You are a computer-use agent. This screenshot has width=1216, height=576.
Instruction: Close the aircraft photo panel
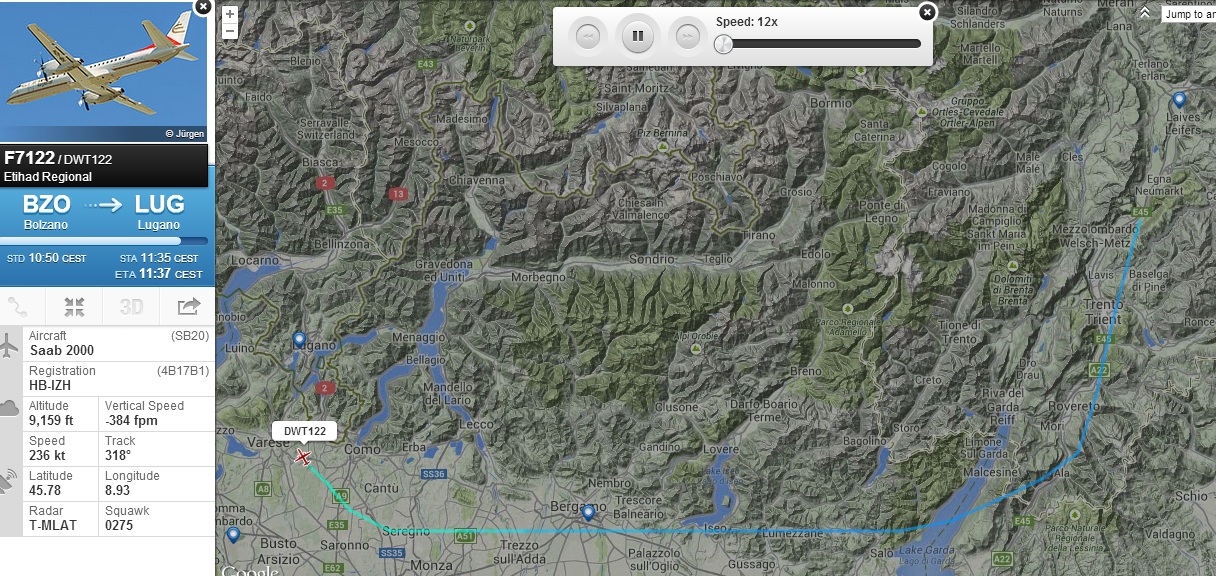pyautogui.click(x=202, y=6)
